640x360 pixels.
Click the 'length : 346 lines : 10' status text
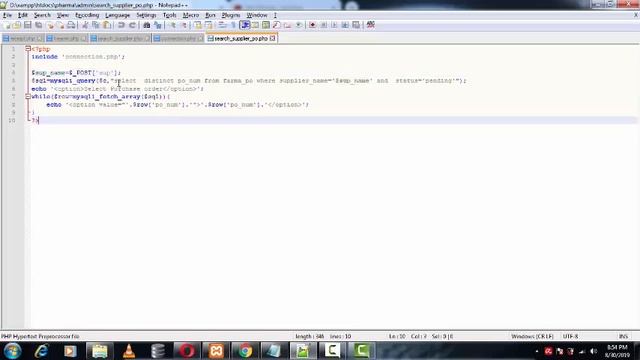323,336
